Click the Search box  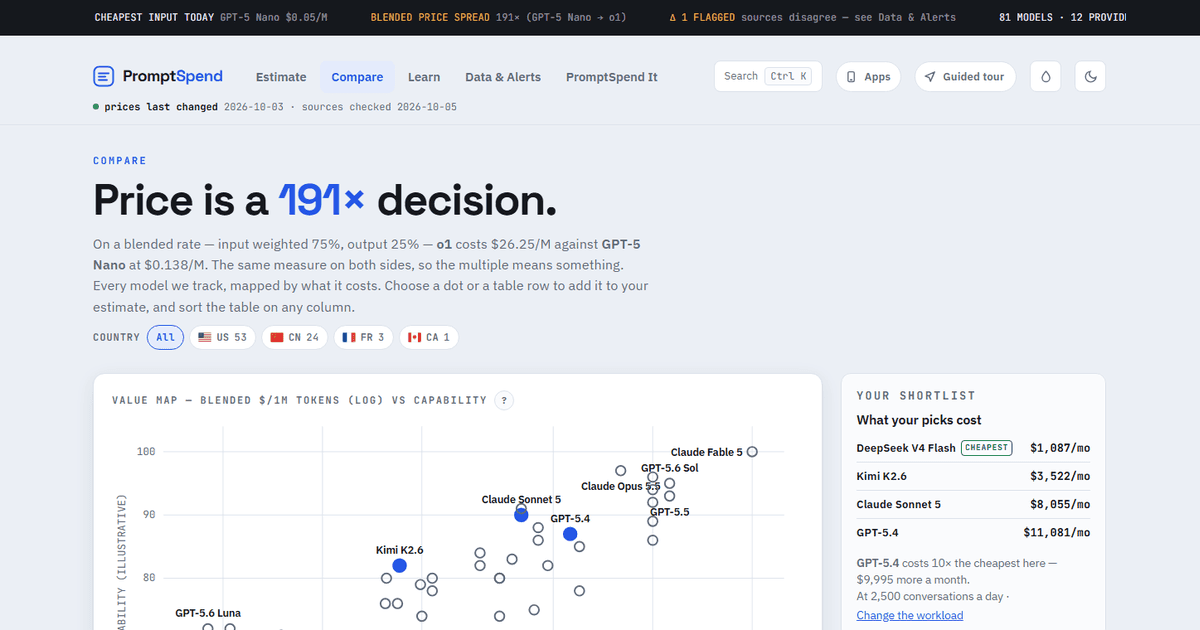768,77
